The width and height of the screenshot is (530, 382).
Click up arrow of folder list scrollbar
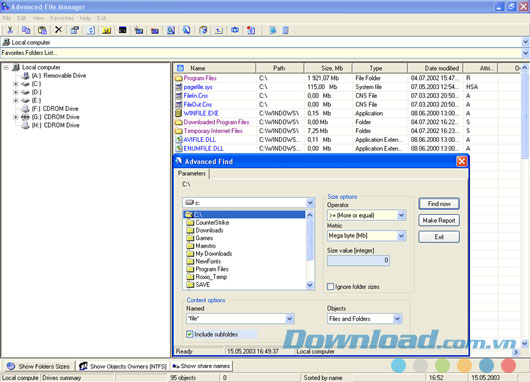tap(310, 215)
